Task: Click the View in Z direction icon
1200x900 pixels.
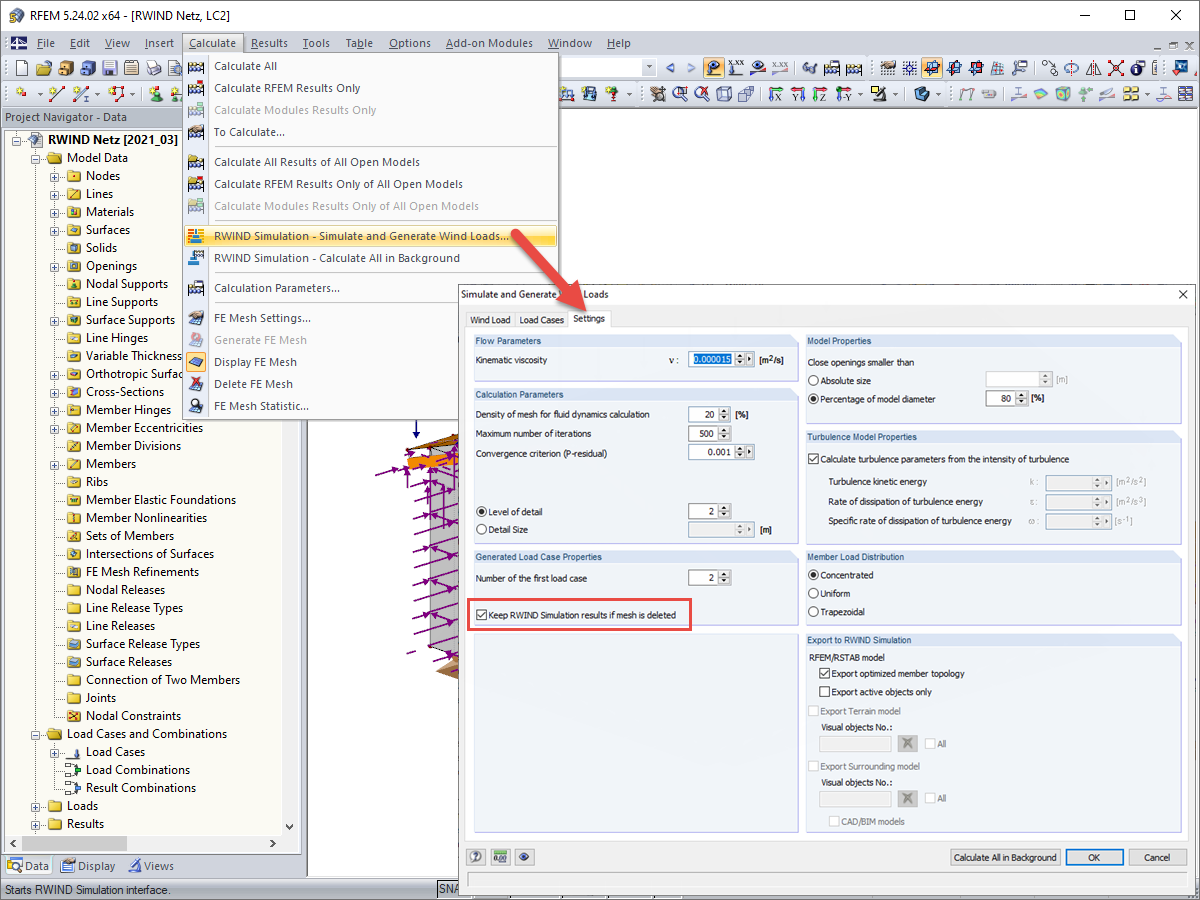Action: pos(820,94)
